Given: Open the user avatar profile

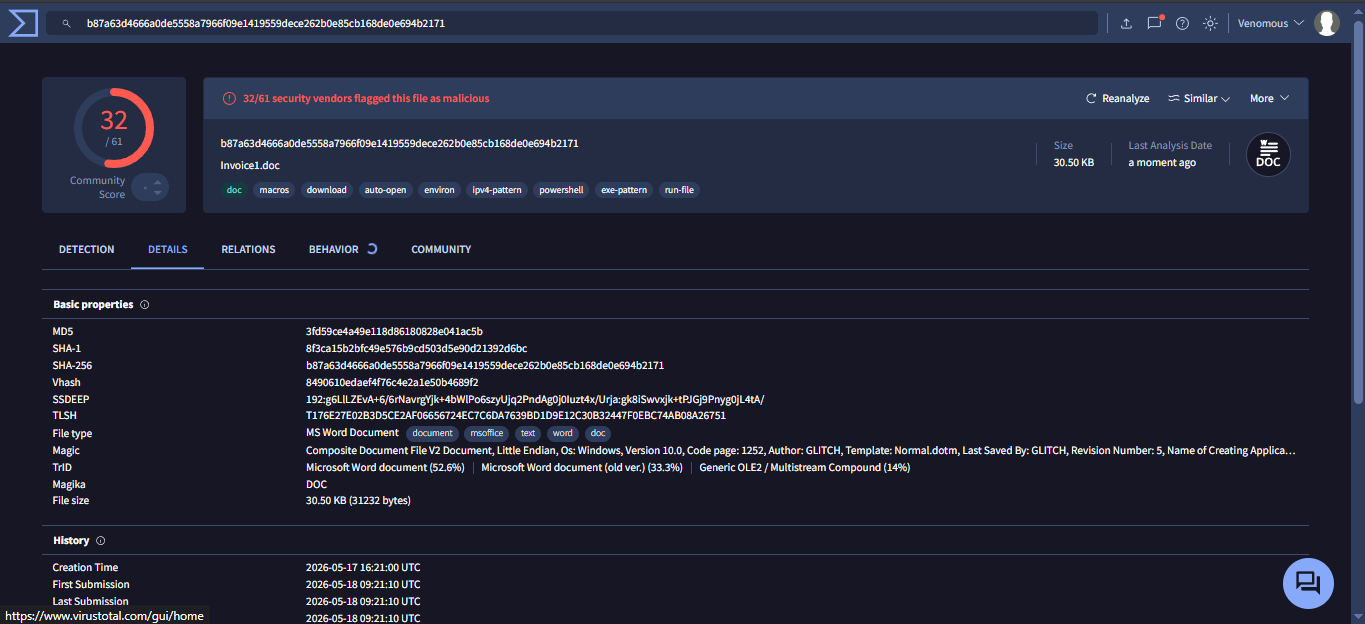Looking at the screenshot, I should click(1327, 23).
